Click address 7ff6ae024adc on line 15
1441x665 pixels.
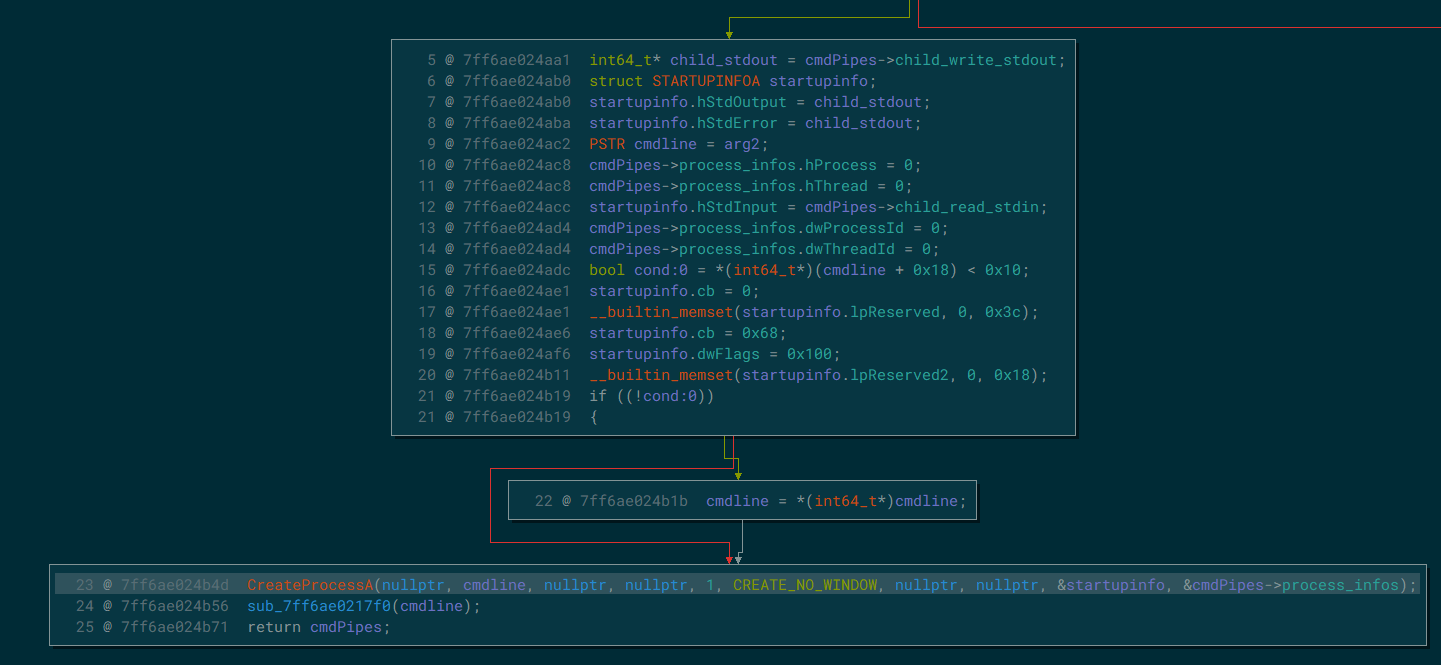(517, 270)
